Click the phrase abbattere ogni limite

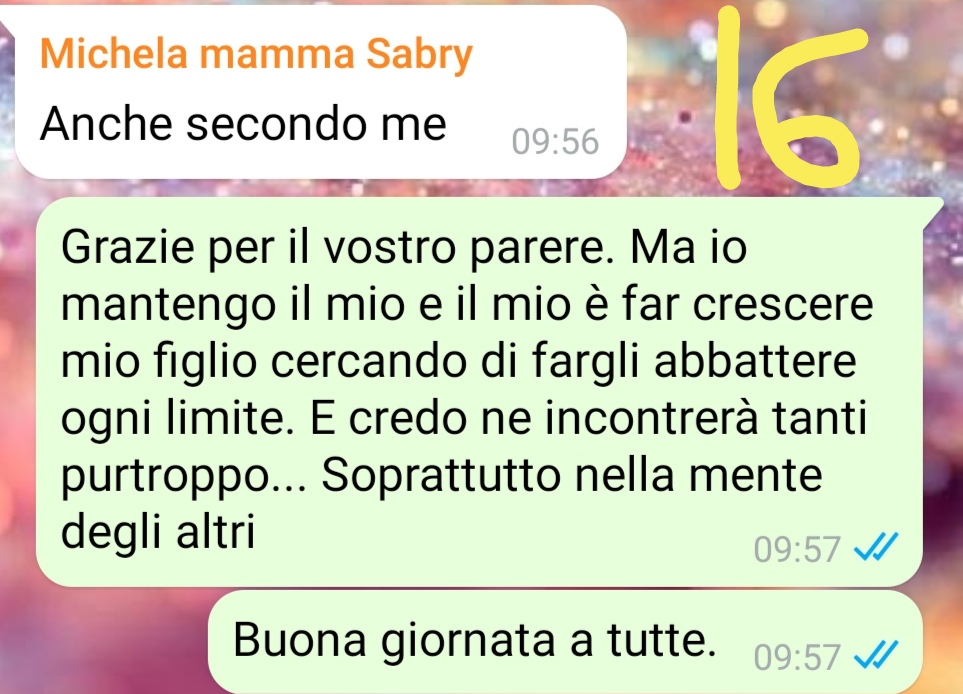tap(459, 389)
